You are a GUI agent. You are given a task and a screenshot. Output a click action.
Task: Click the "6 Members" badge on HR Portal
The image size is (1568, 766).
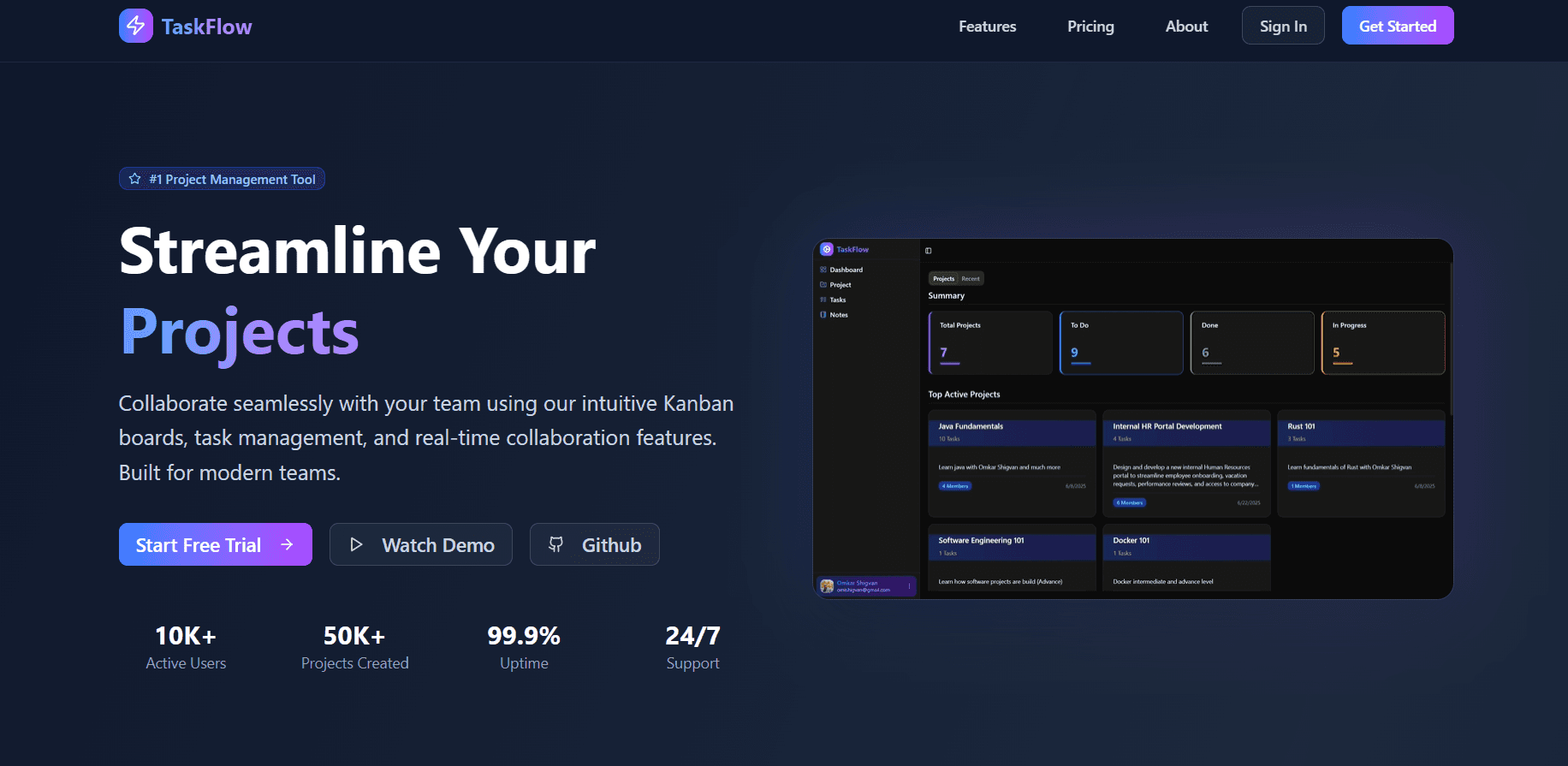click(1130, 502)
